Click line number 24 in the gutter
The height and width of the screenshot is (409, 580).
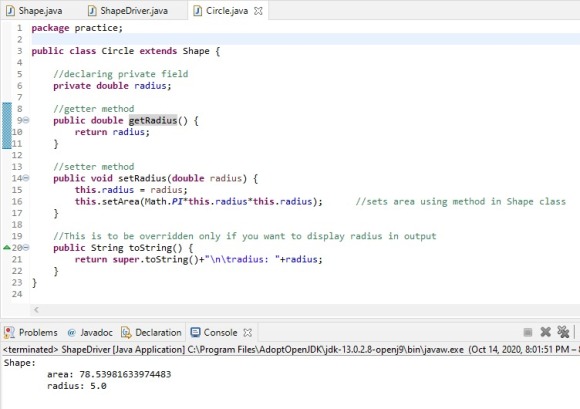click(x=17, y=294)
